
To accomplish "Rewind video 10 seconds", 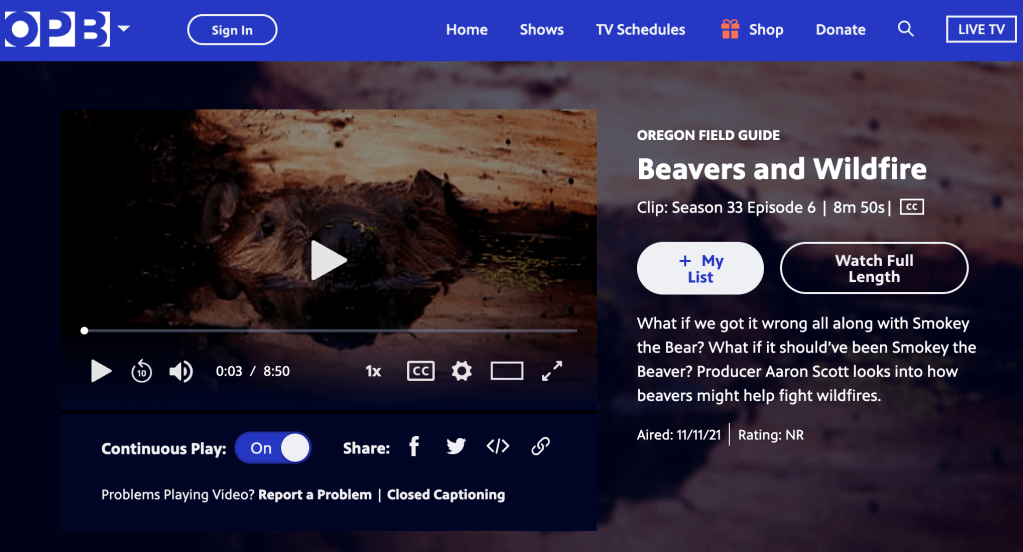I will click(x=142, y=372).
